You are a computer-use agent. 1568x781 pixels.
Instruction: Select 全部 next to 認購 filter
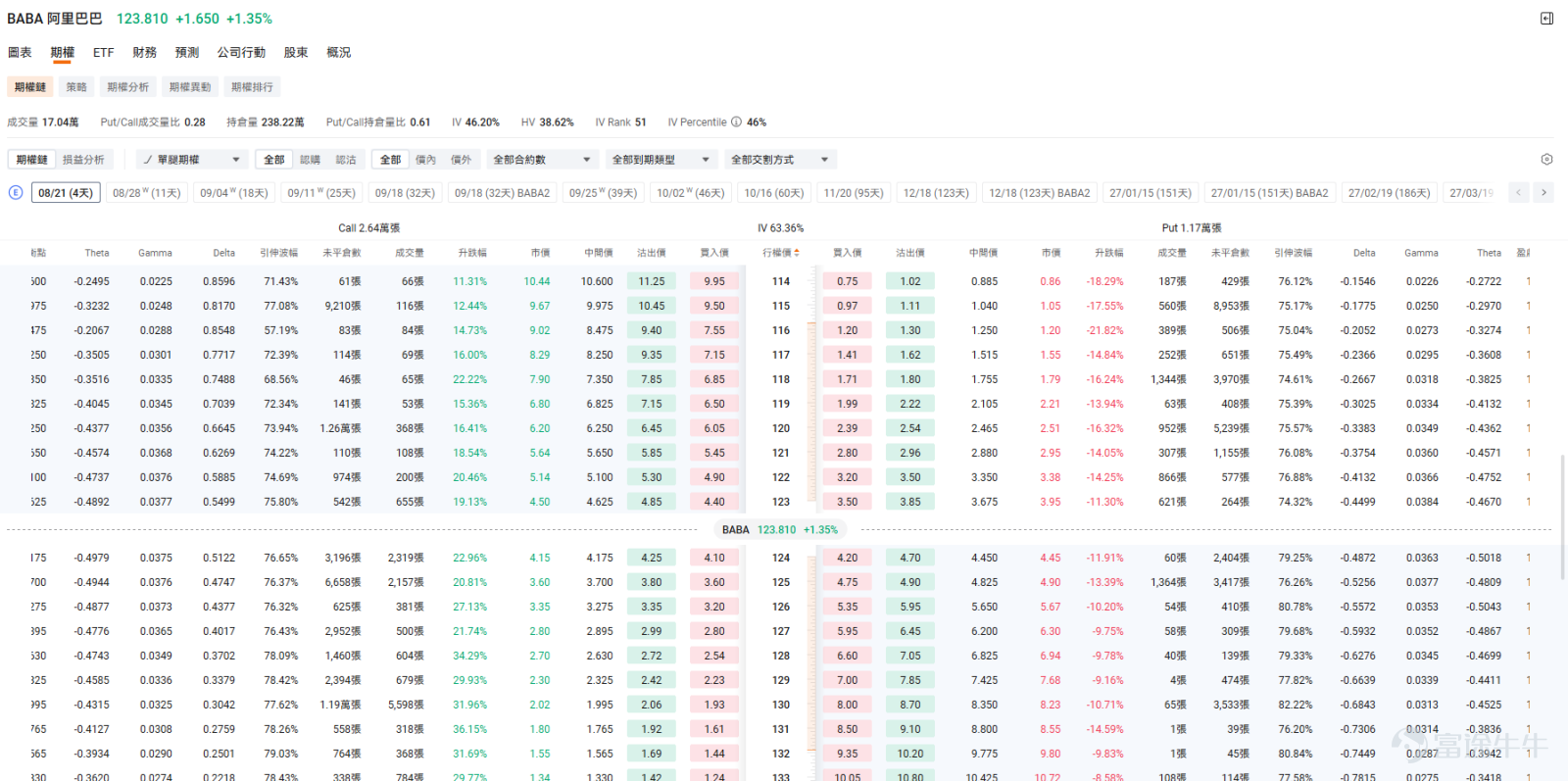(x=274, y=160)
